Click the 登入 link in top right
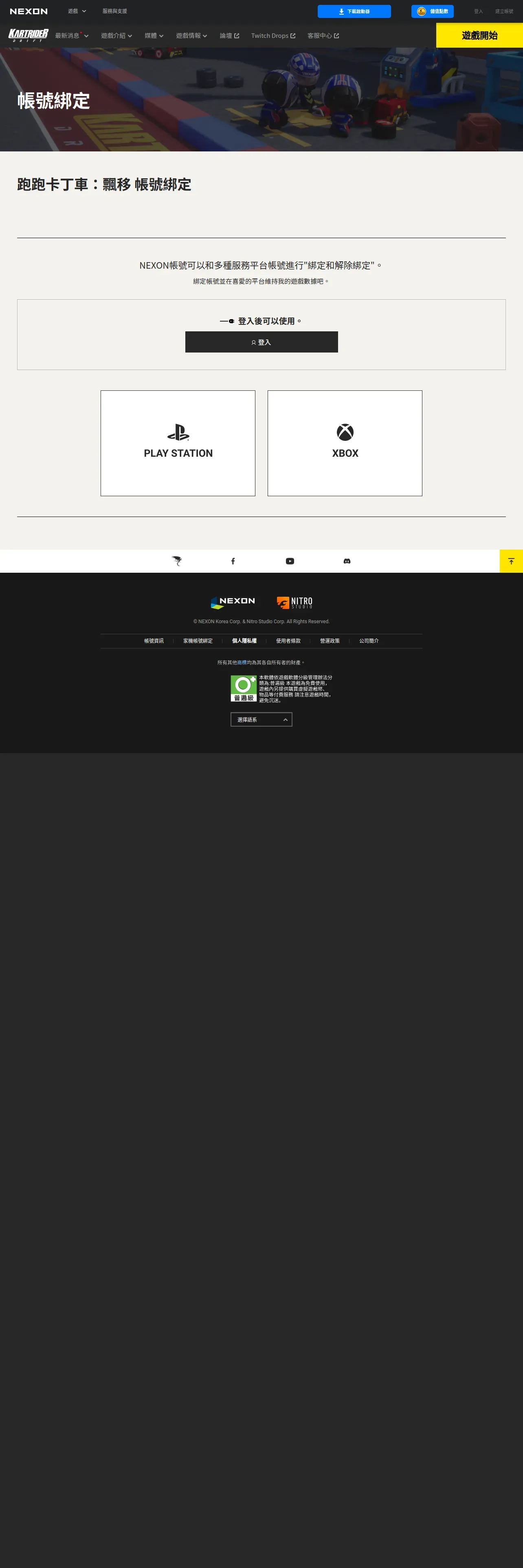523x1568 pixels. [479, 11]
